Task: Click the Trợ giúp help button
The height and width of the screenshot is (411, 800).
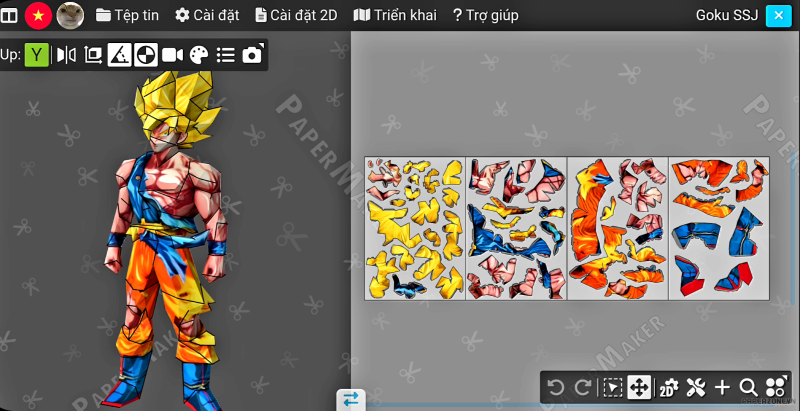Action: (485, 15)
